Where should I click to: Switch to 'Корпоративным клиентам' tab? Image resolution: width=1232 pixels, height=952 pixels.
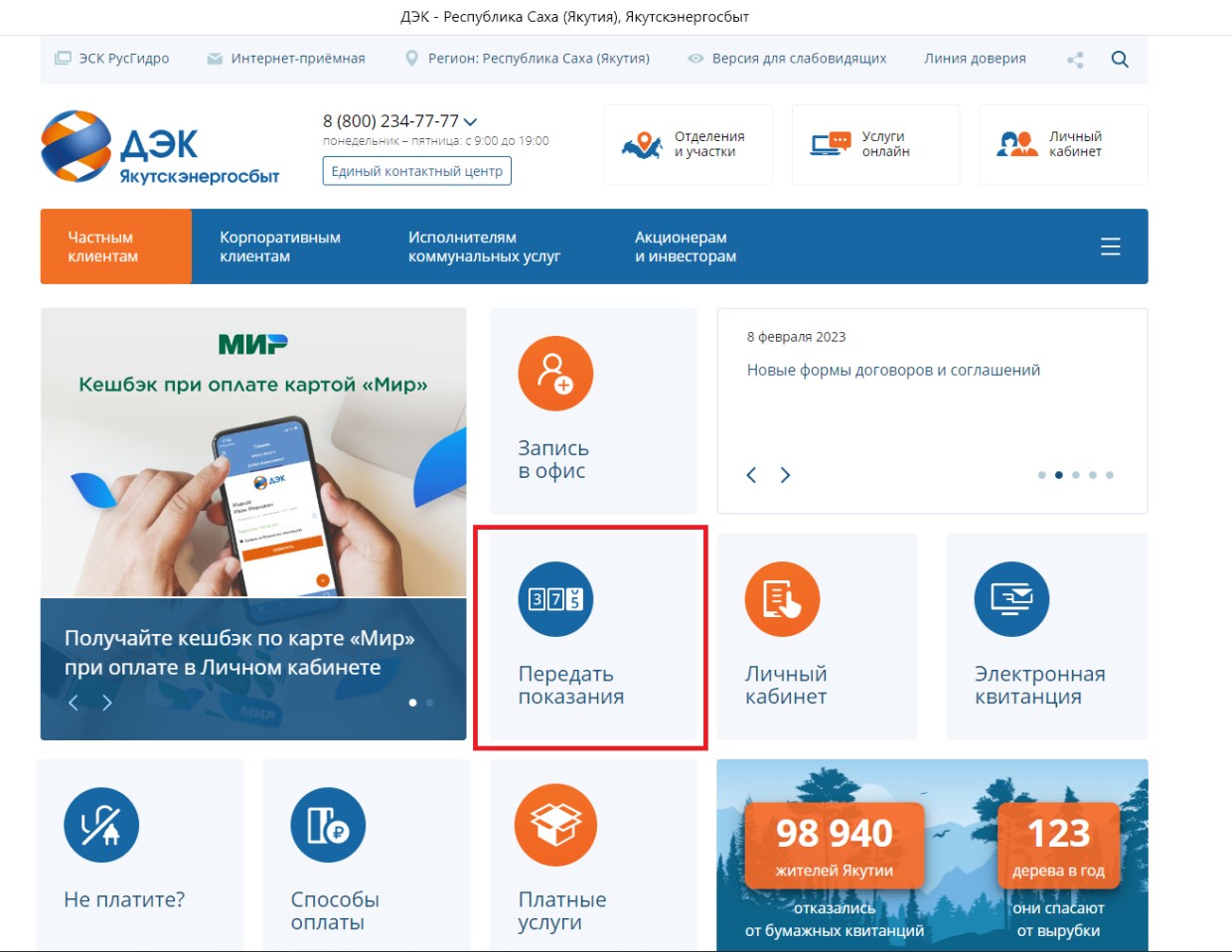coord(279,246)
